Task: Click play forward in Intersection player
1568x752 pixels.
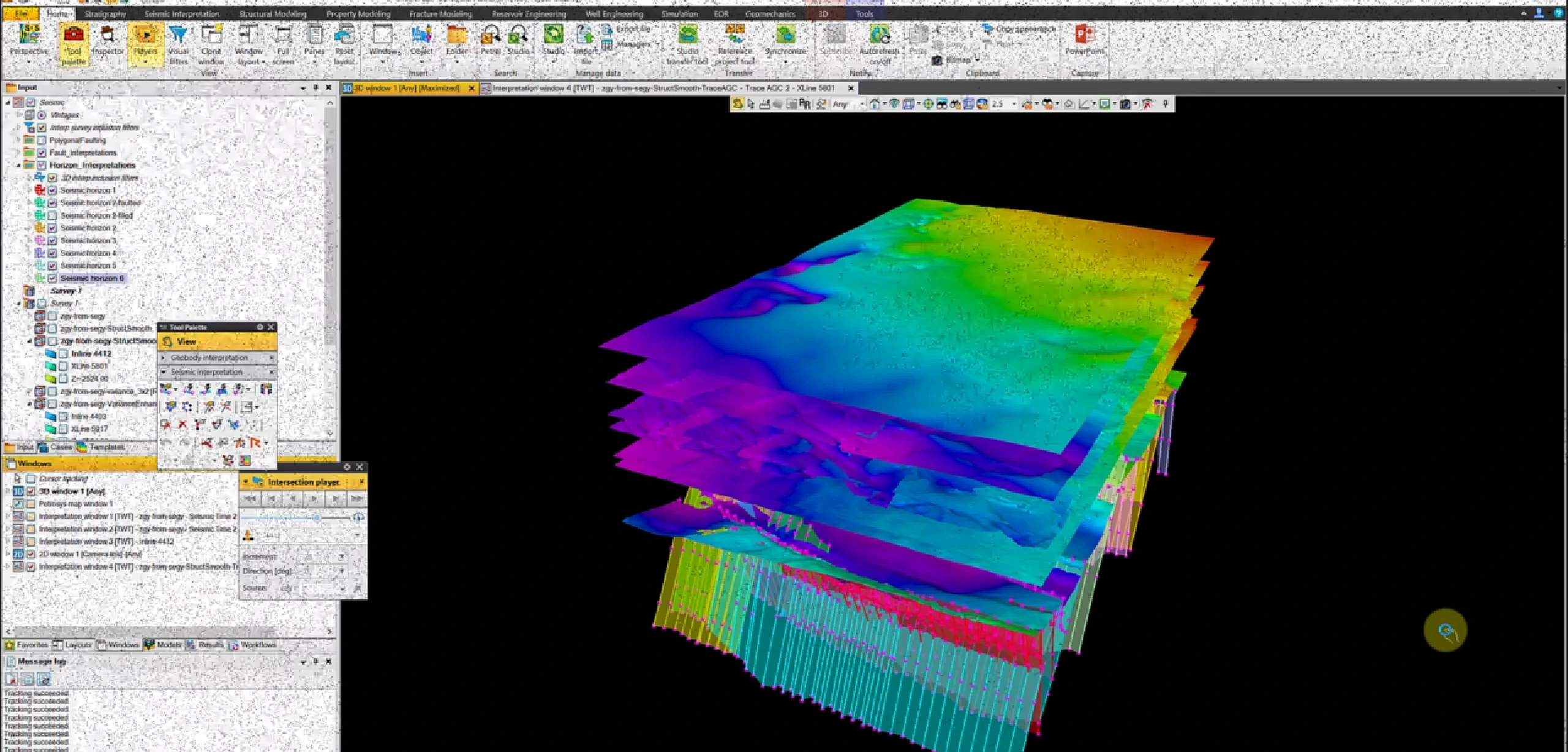Action: (314, 499)
